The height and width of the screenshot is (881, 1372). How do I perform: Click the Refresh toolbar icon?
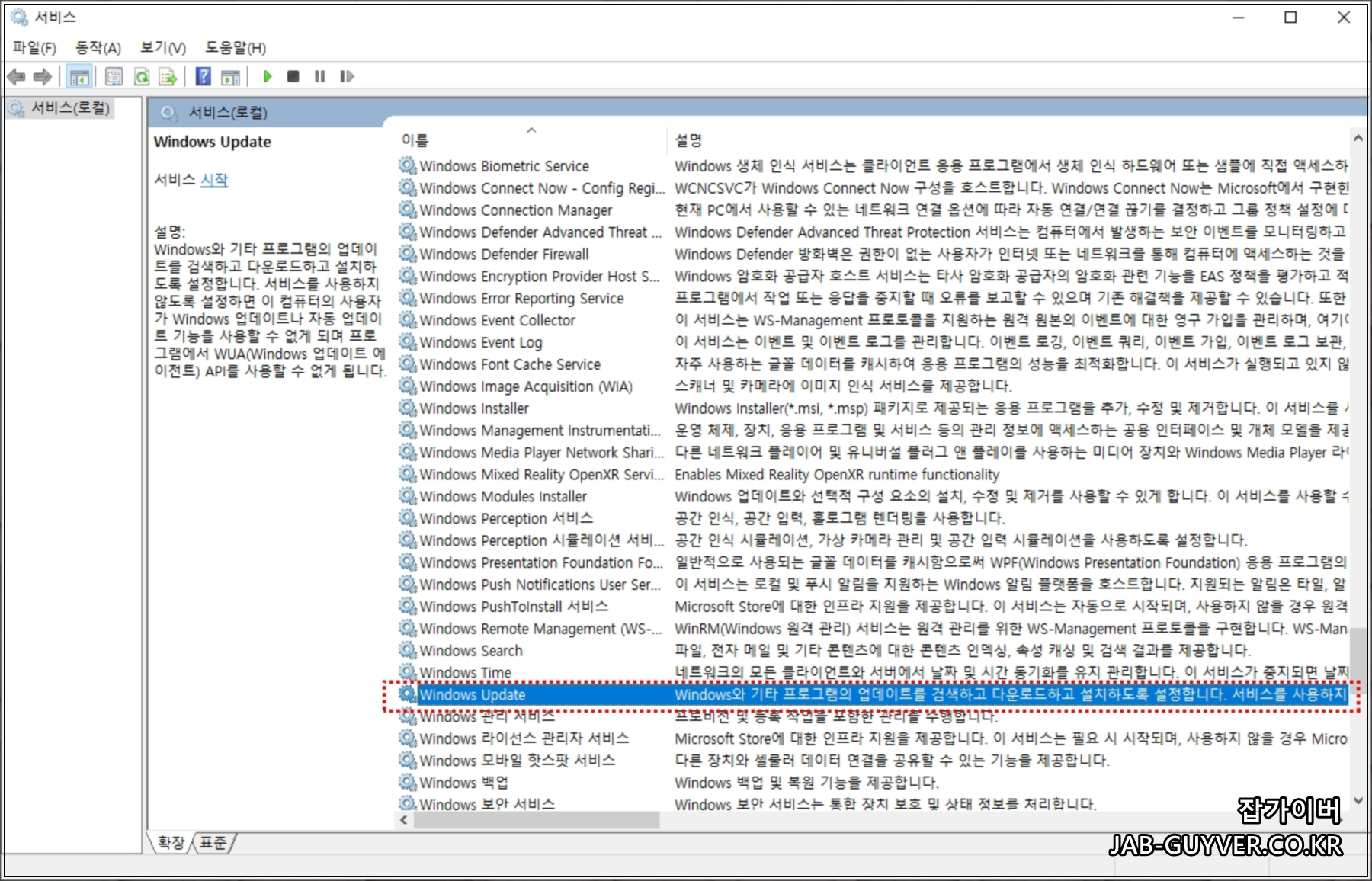pos(142,76)
